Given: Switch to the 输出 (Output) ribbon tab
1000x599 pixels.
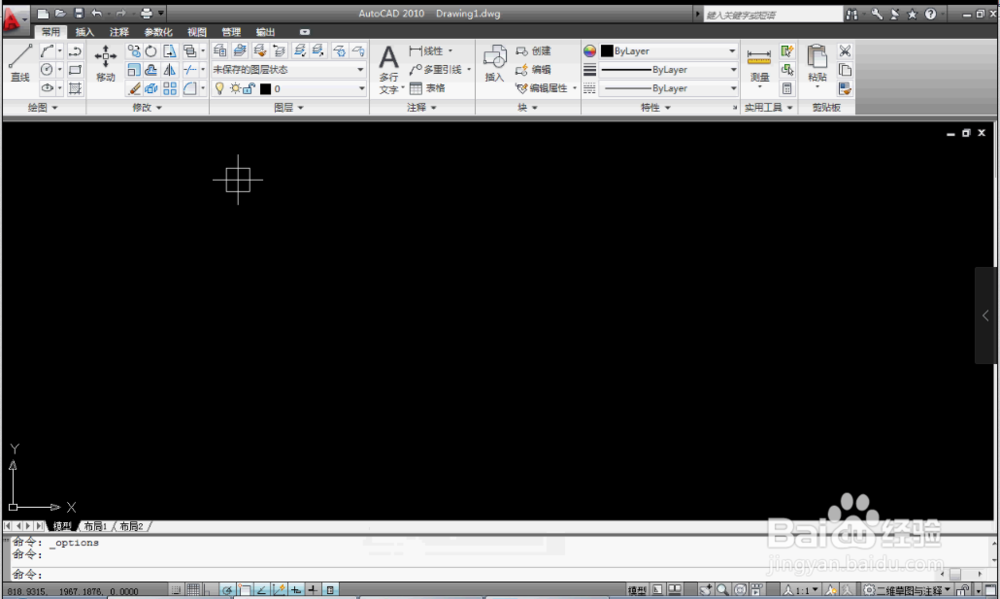Looking at the screenshot, I should (265, 32).
